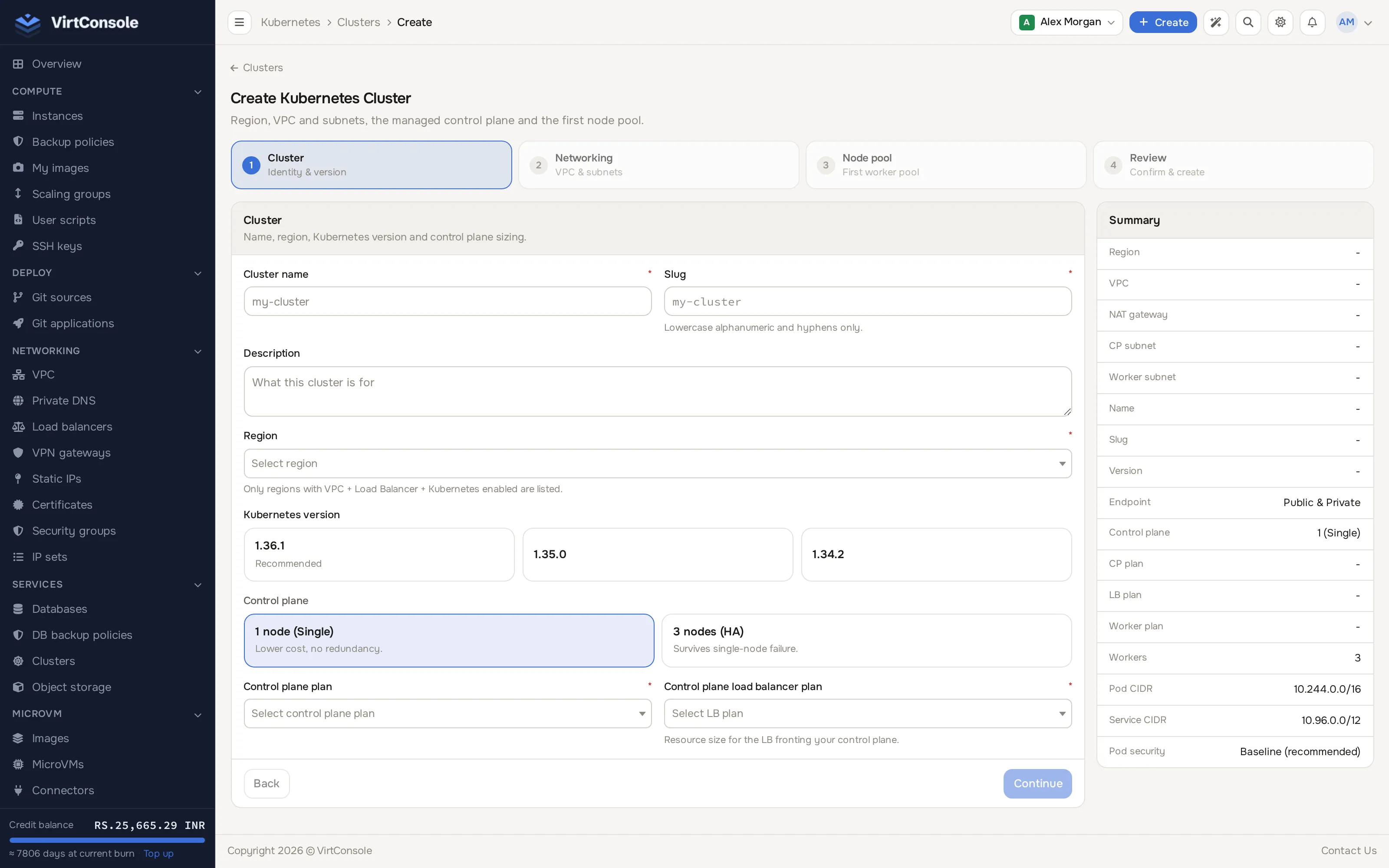Image resolution: width=1389 pixels, height=868 pixels.
Task: Open the search icon in header
Action: coord(1248,23)
